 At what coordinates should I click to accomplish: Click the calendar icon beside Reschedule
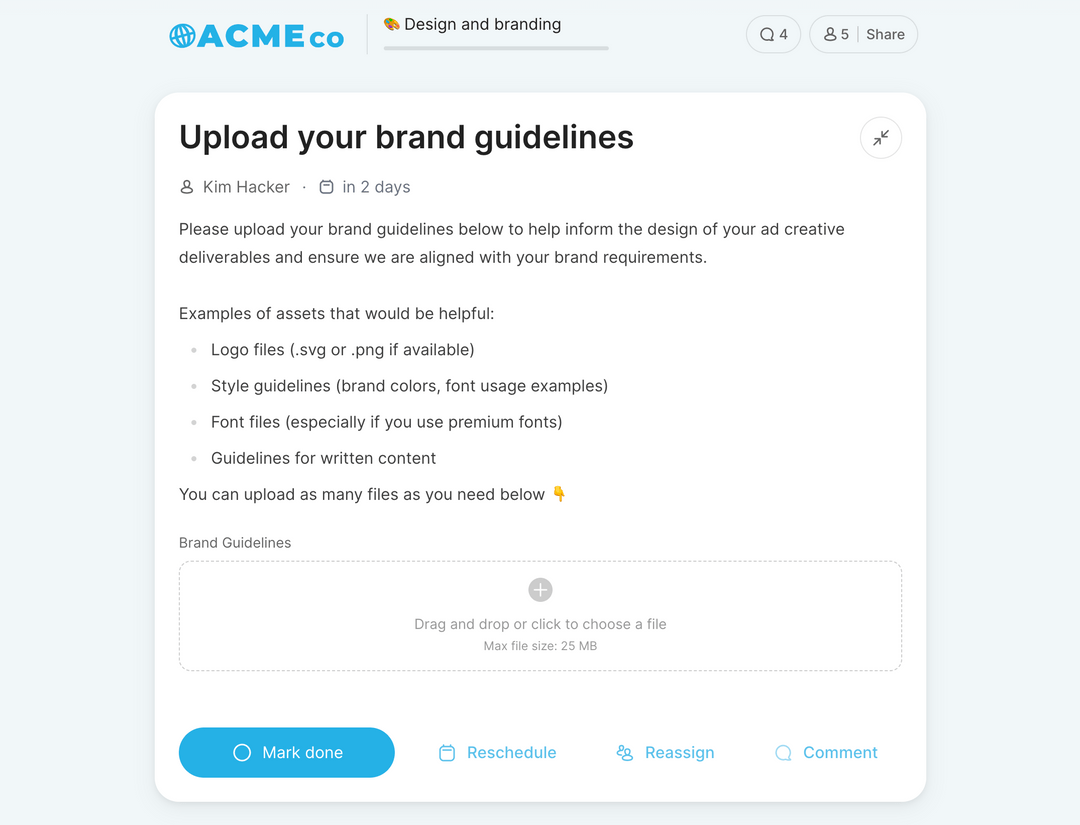click(x=447, y=753)
